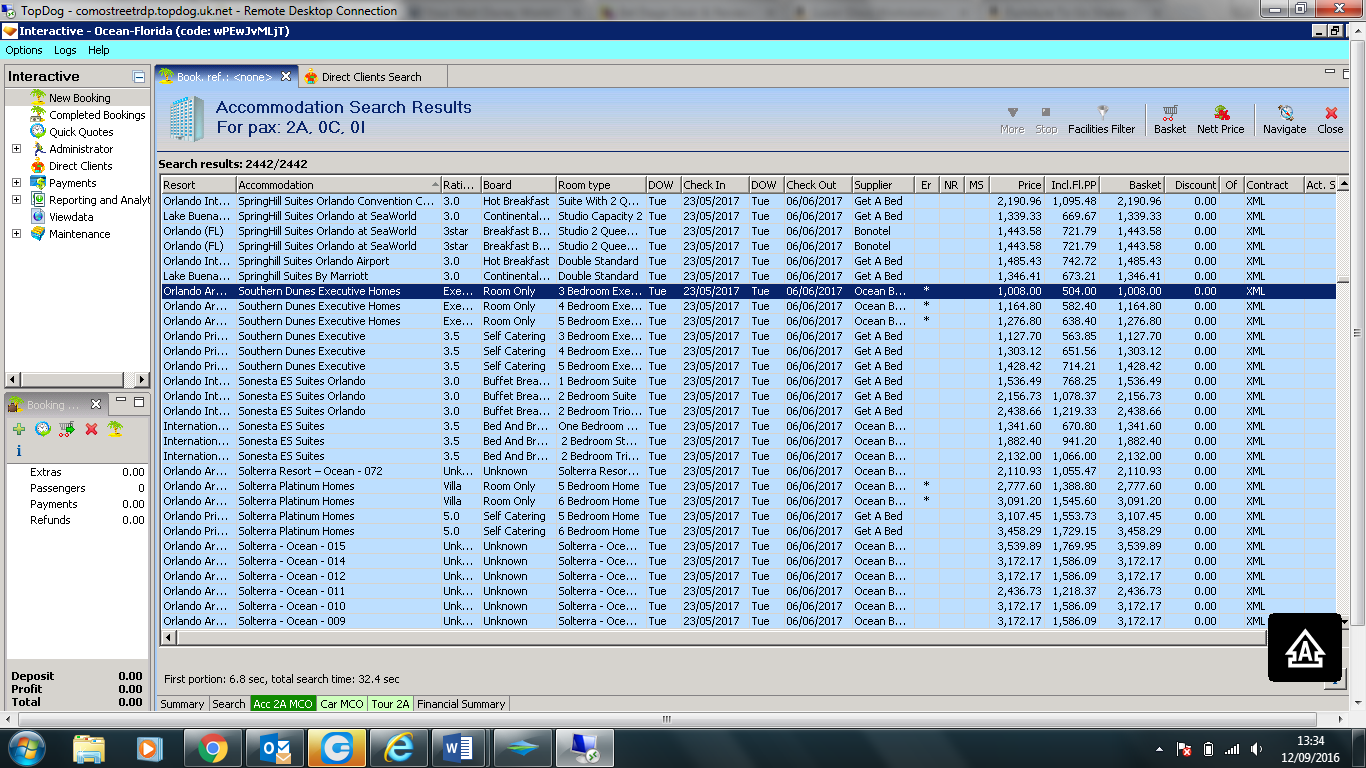Sort results by the Accommodation column header
Screen dimensions: 1366x768
pos(339,185)
